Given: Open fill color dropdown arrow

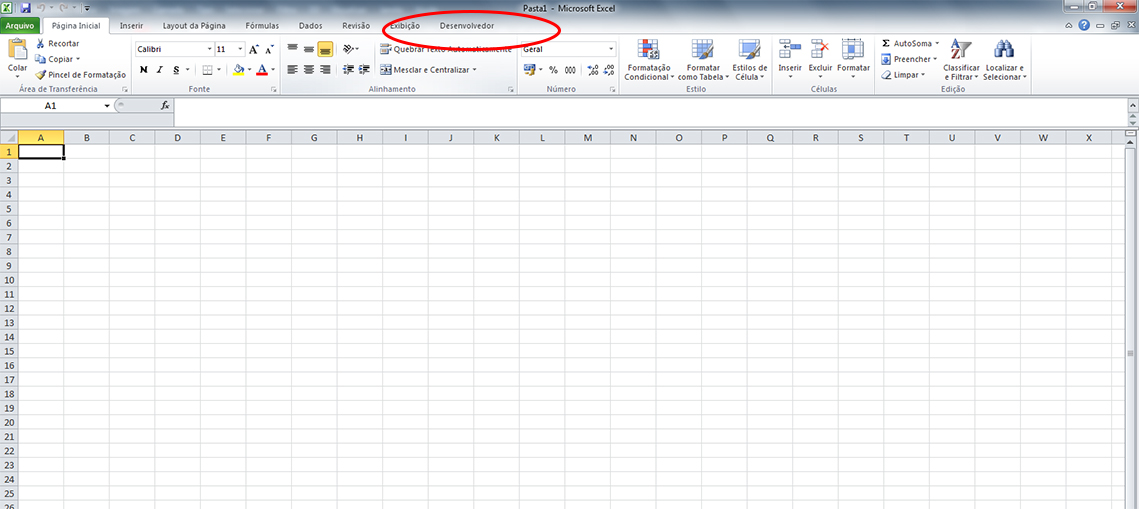Looking at the screenshot, I should (249, 70).
